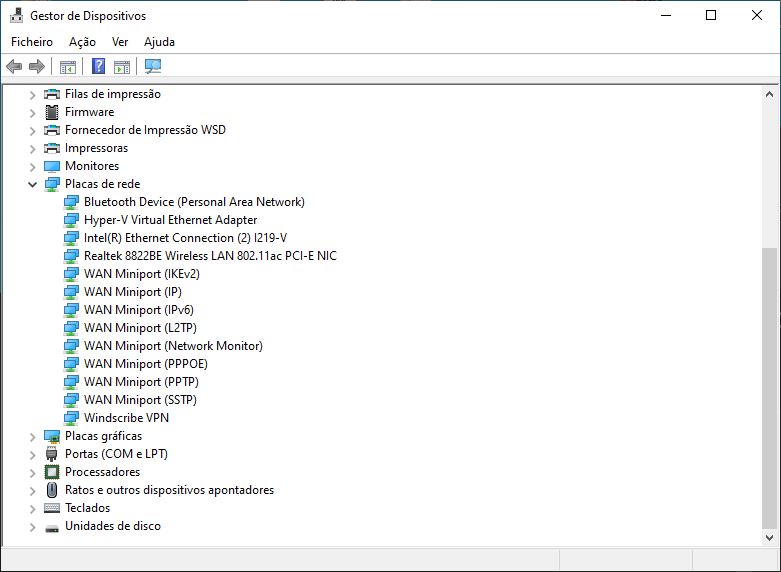Minimize the Gestor de Dispositivos window

pos(666,15)
